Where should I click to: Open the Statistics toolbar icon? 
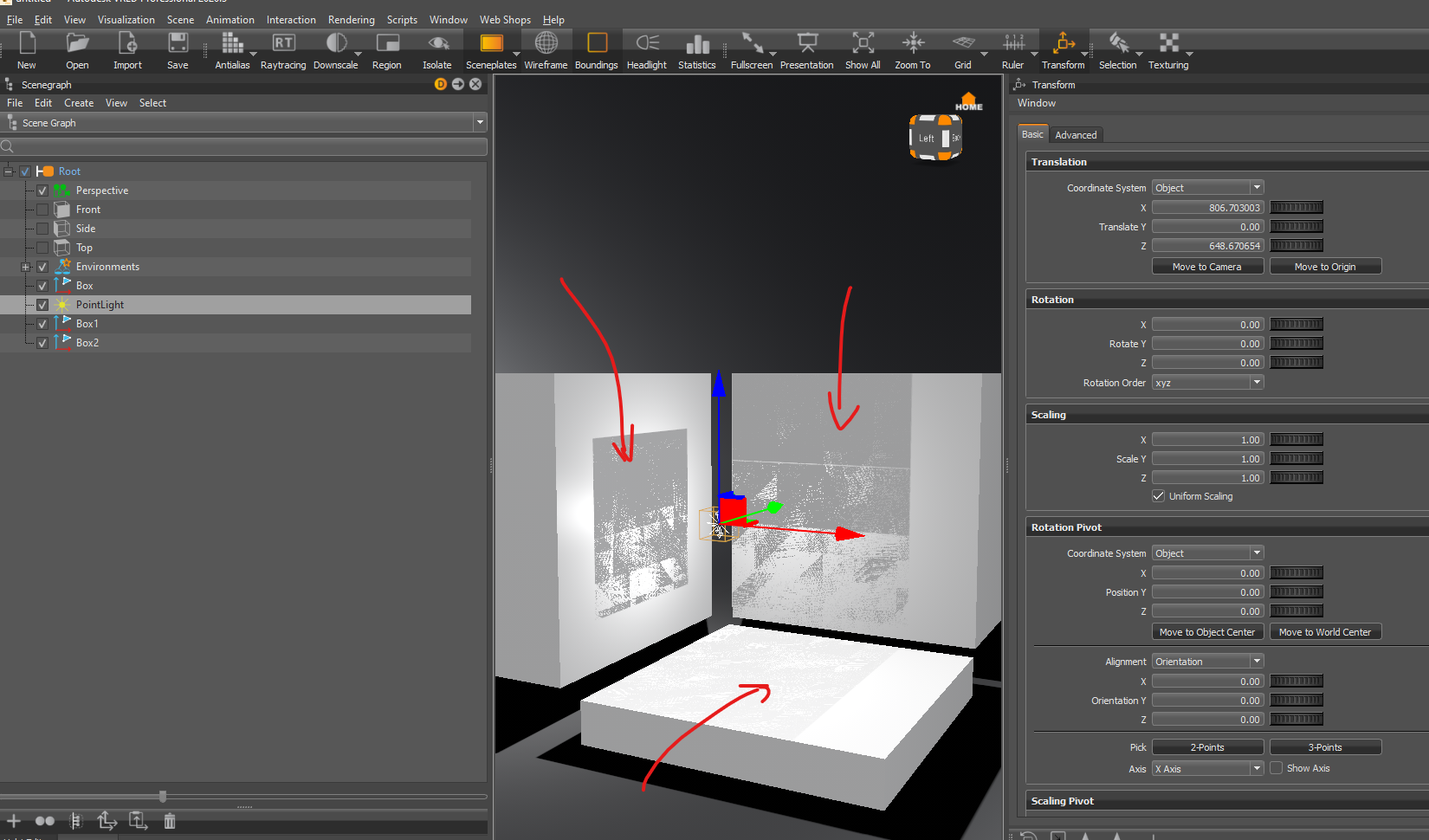tap(697, 43)
